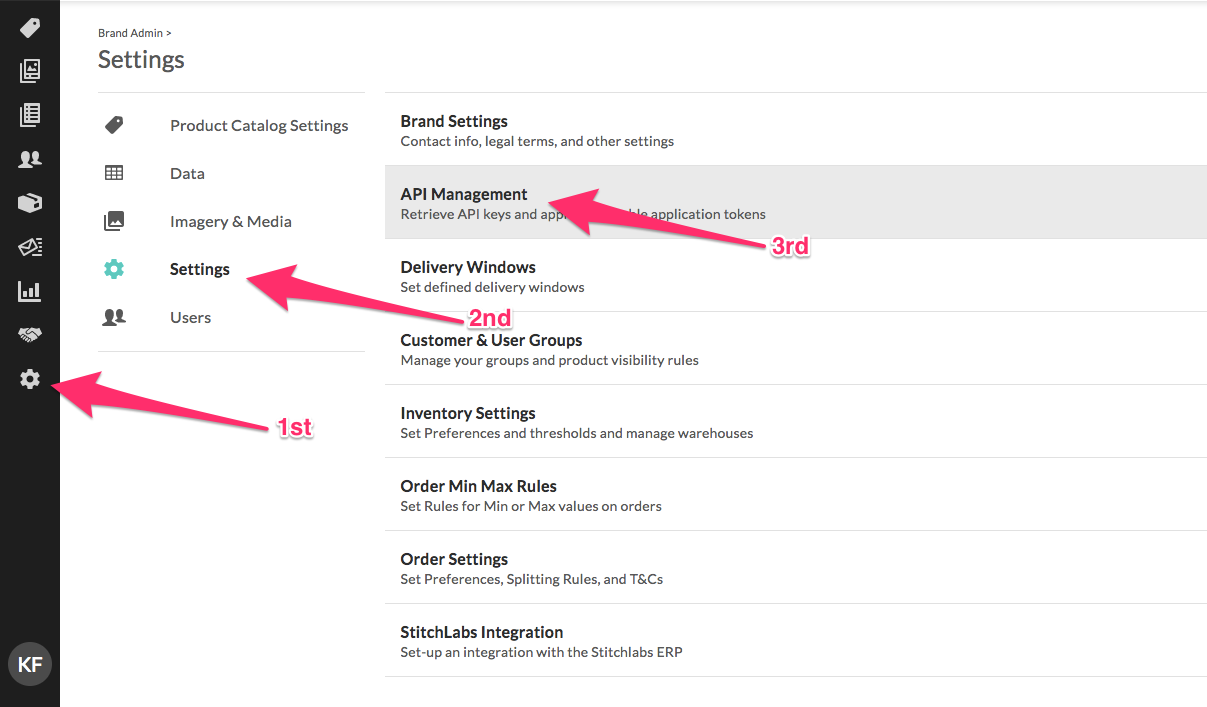Select the Data menu item

(187, 173)
